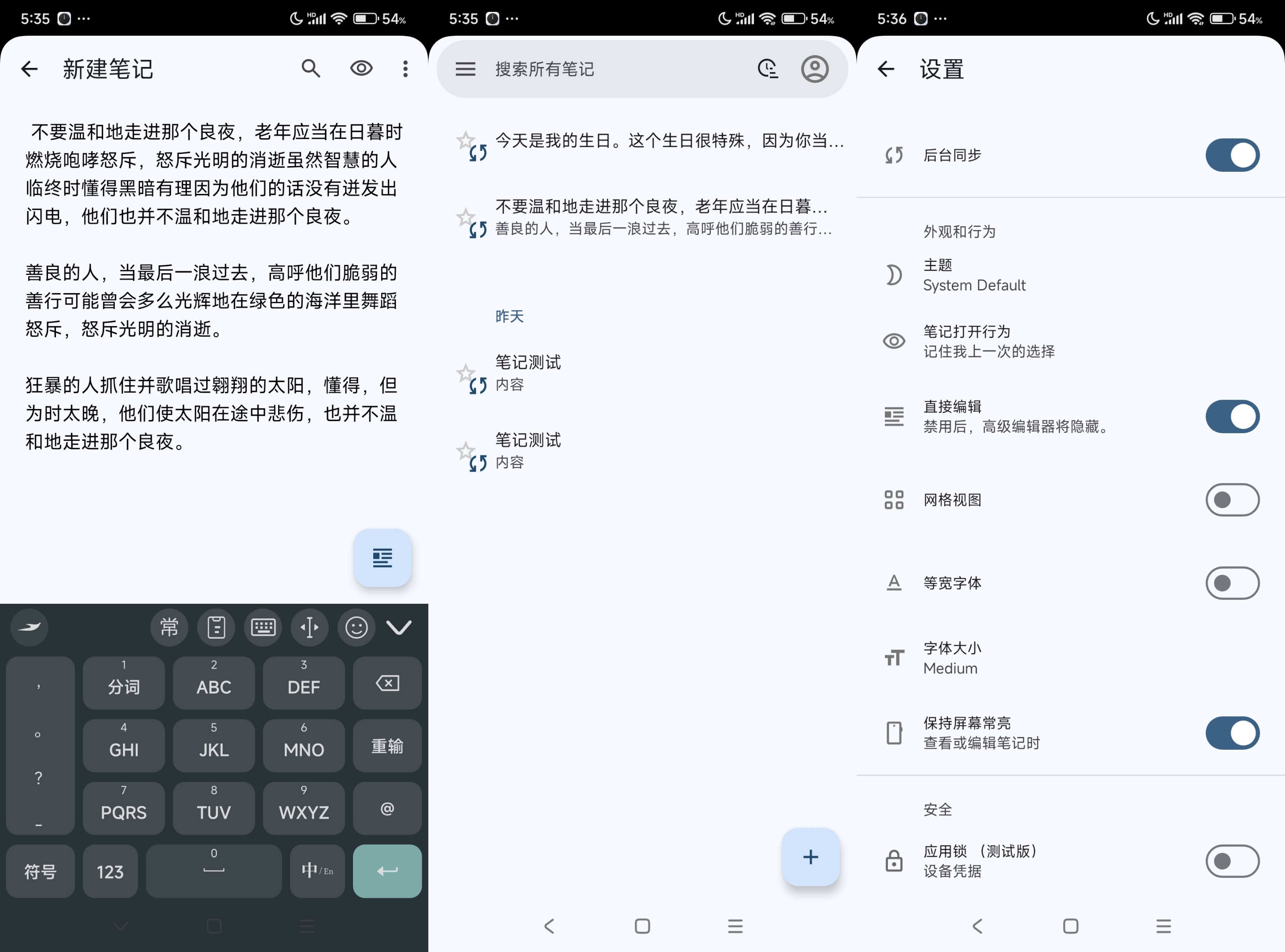The image size is (1285, 952).
Task: Open 主题 System Default theme selector
Action: pyautogui.click(x=974, y=275)
